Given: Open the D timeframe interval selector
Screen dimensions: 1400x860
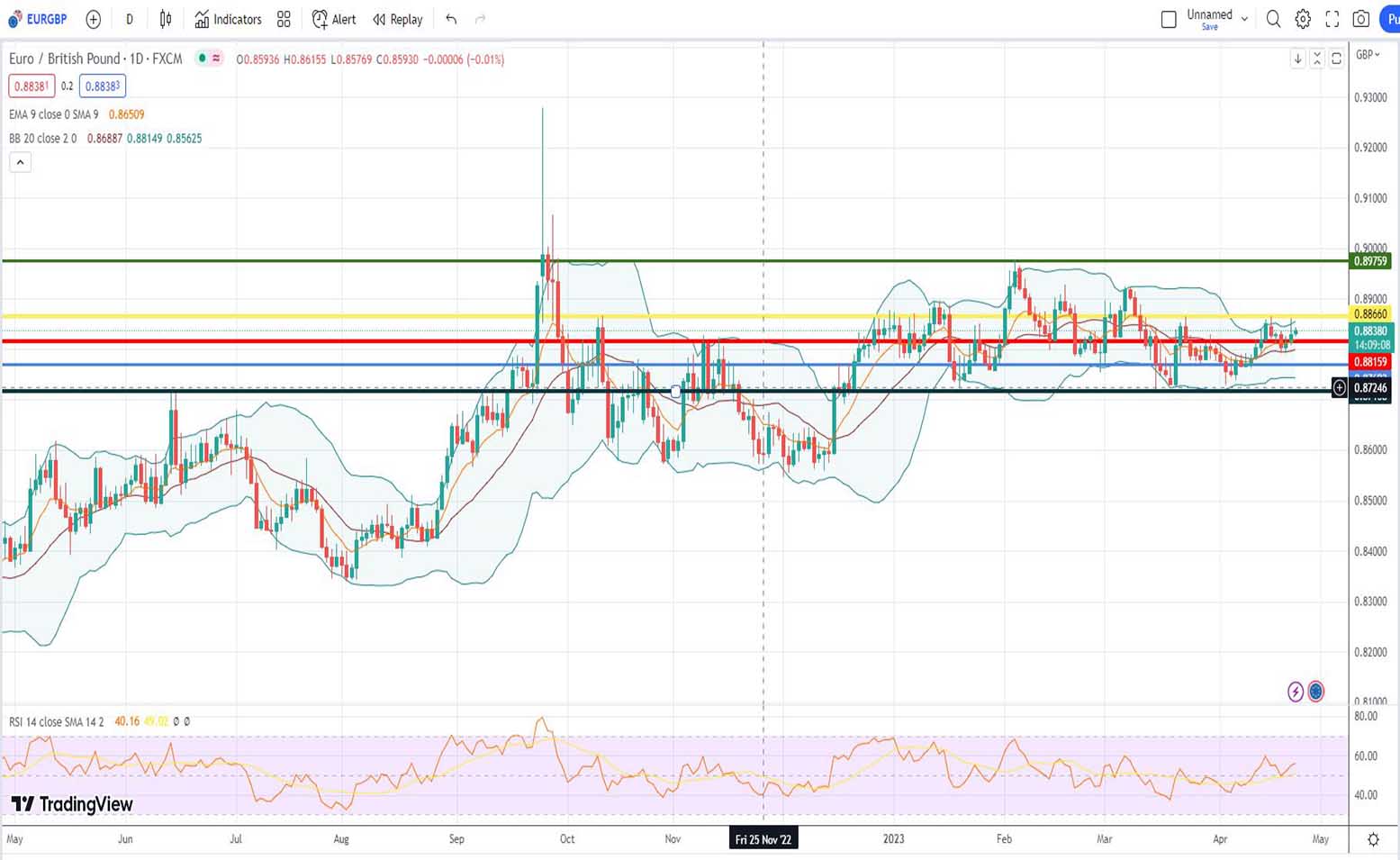Looking at the screenshot, I should pos(130,19).
